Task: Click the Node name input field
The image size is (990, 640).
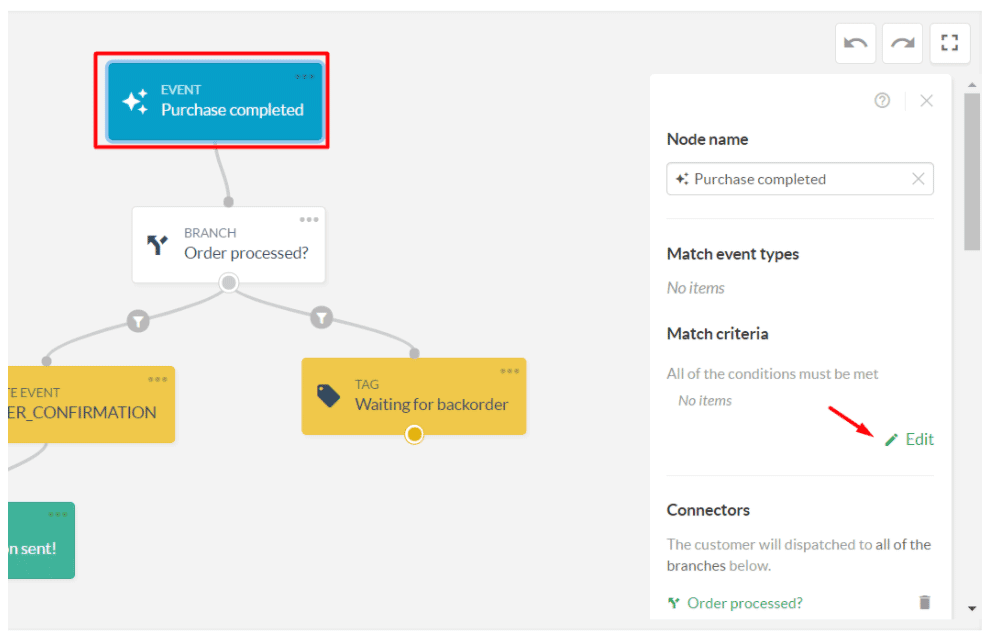Action: (790, 179)
